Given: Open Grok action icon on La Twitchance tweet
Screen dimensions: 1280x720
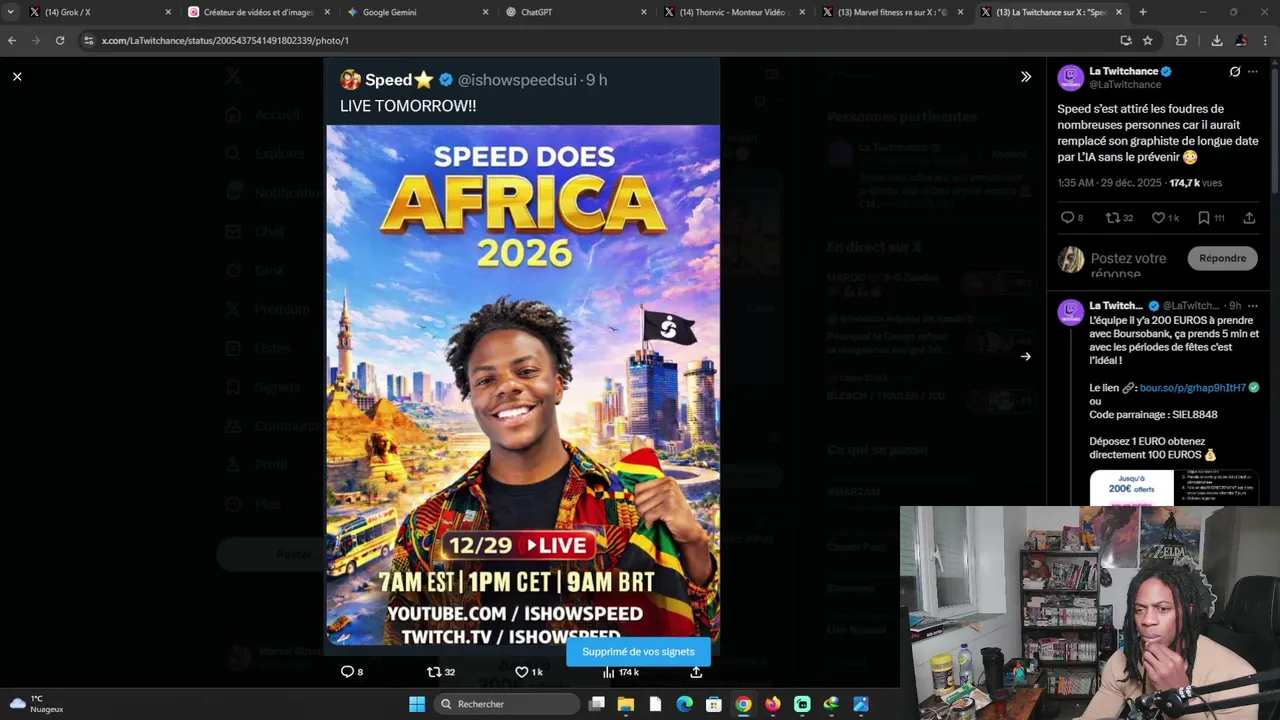Looking at the screenshot, I should (x=1235, y=72).
